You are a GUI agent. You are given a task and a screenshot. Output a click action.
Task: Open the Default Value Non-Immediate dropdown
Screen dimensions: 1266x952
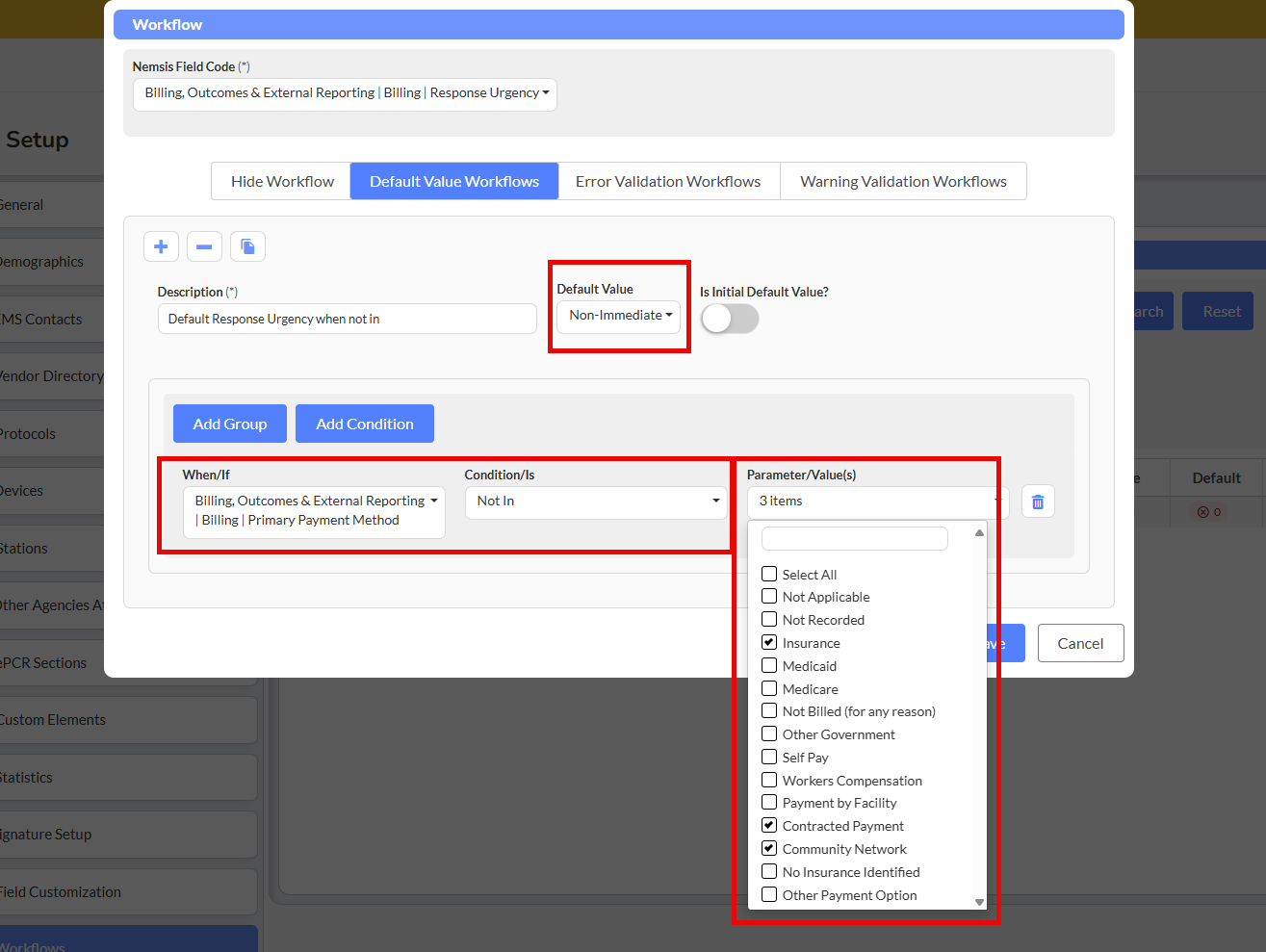point(619,316)
